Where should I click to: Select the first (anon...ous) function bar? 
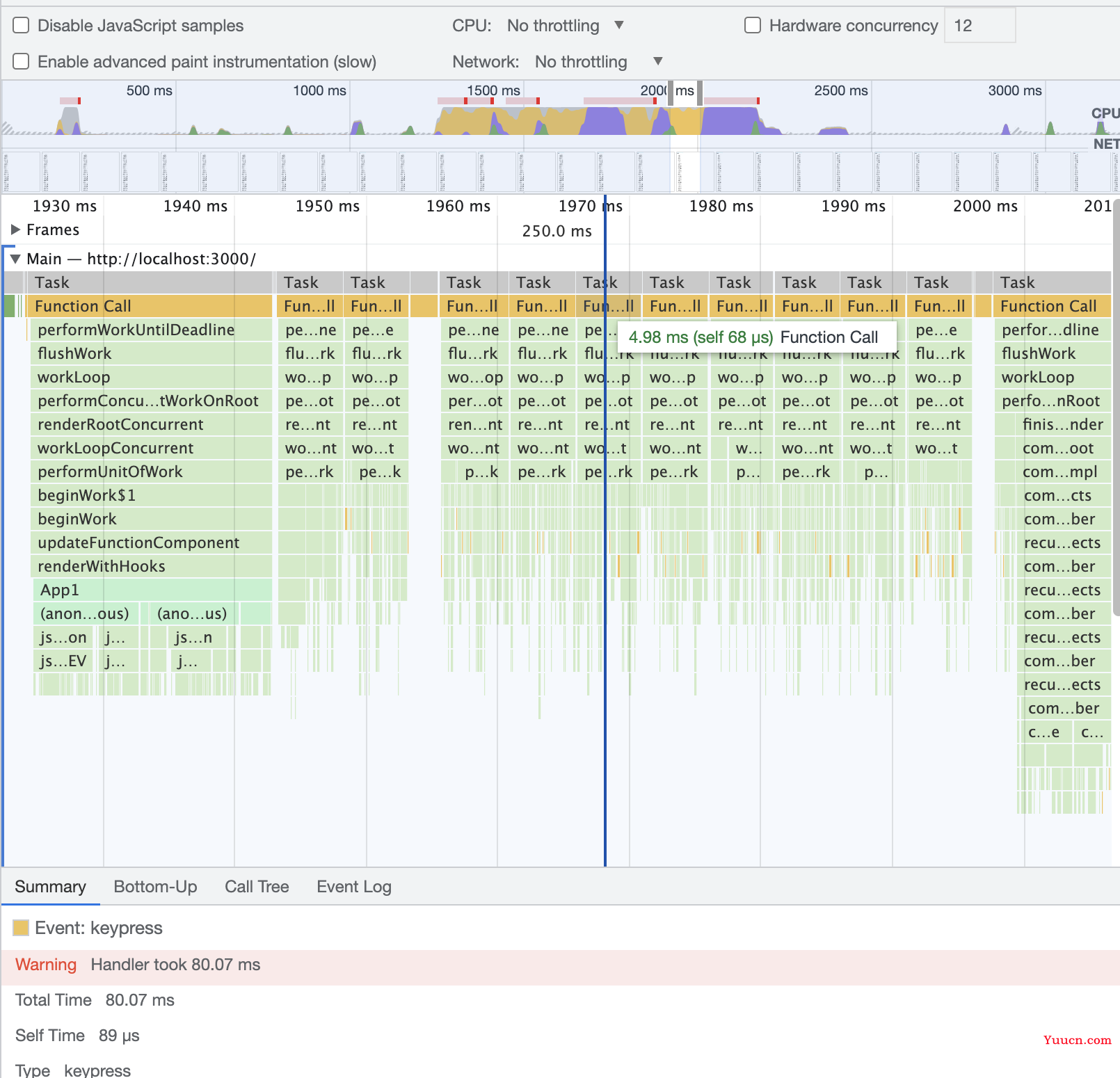pos(86,613)
